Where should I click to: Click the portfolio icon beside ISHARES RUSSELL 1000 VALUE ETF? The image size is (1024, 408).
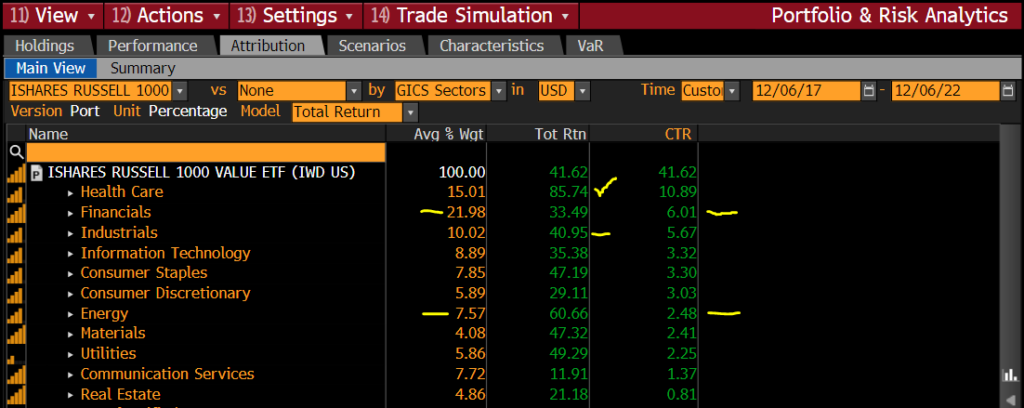point(37,172)
